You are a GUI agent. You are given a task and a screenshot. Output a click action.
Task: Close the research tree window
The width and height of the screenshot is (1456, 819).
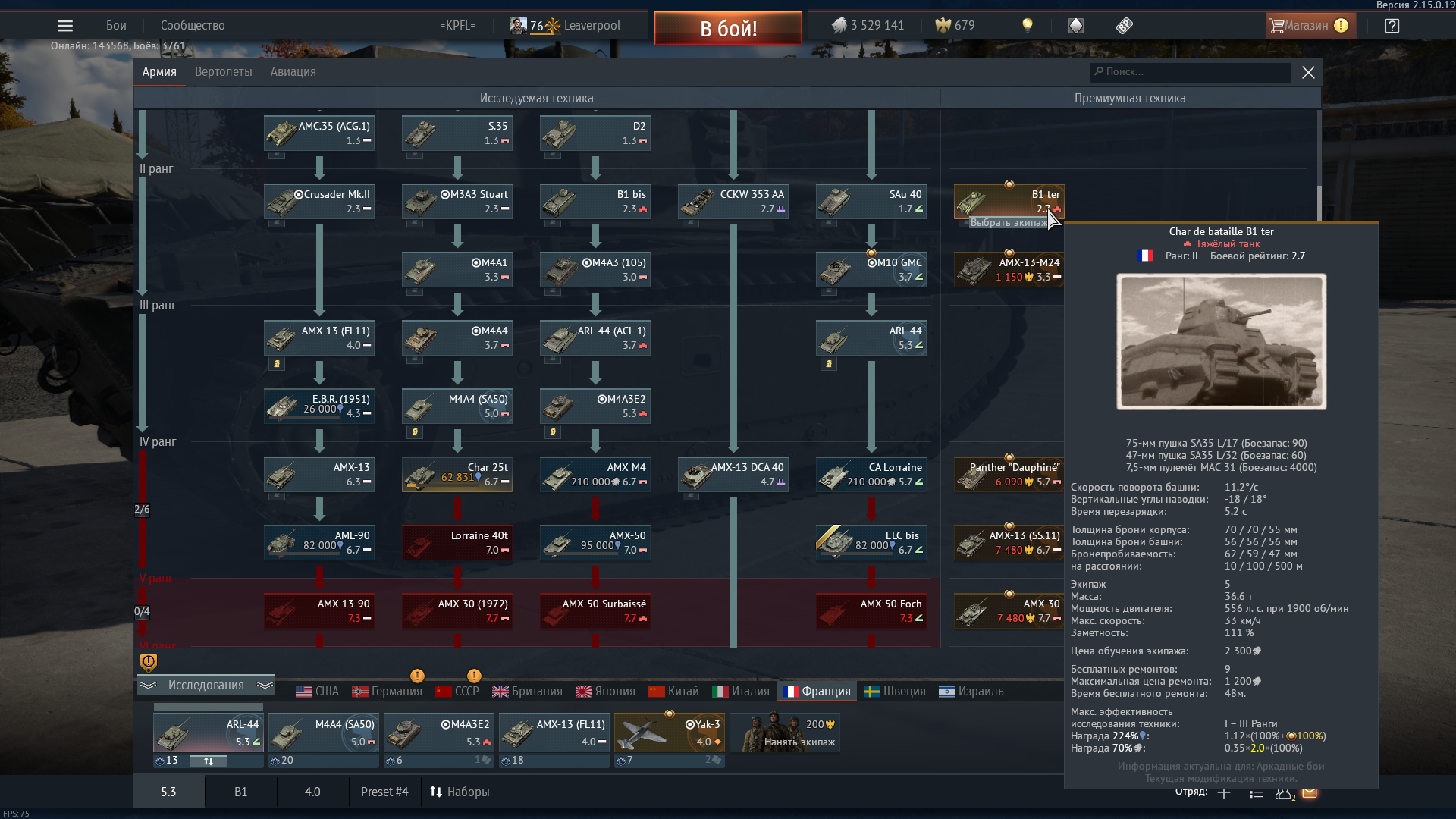click(x=1308, y=72)
